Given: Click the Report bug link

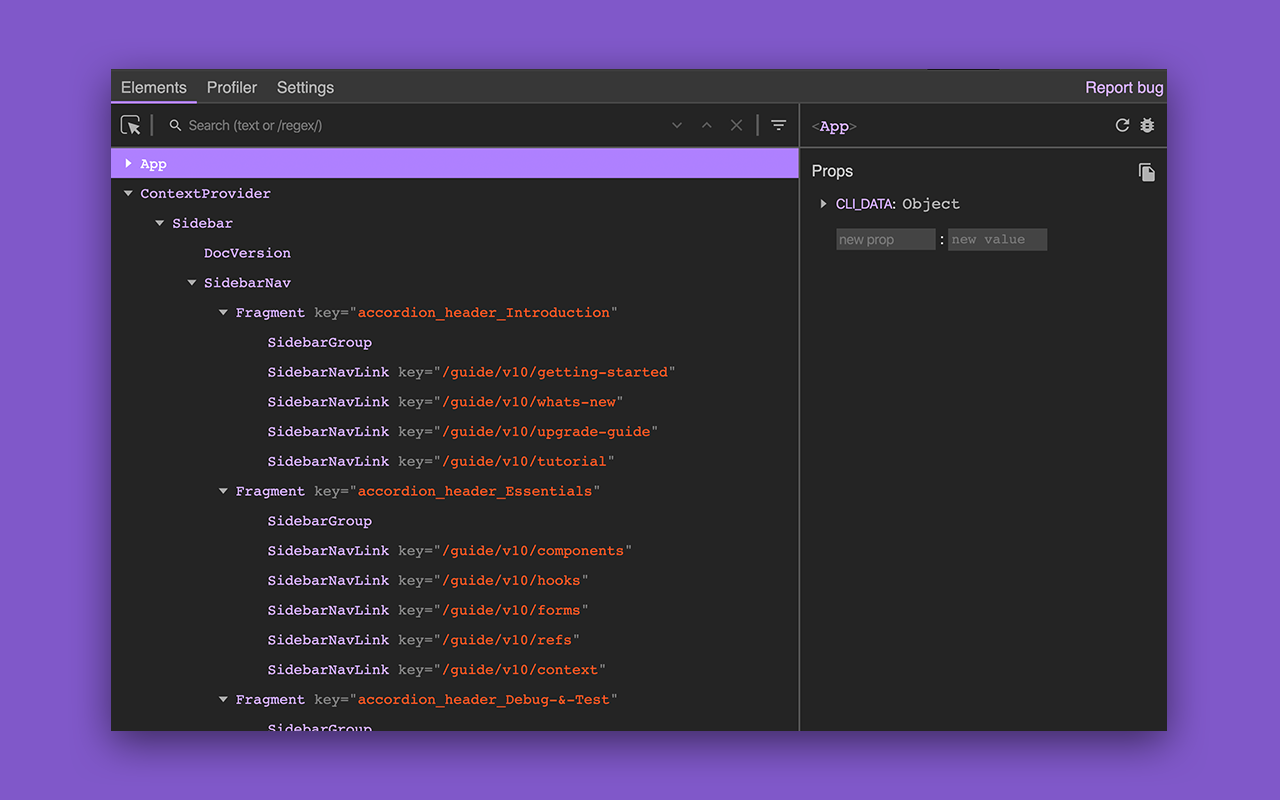Looking at the screenshot, I should (1124, 87).
